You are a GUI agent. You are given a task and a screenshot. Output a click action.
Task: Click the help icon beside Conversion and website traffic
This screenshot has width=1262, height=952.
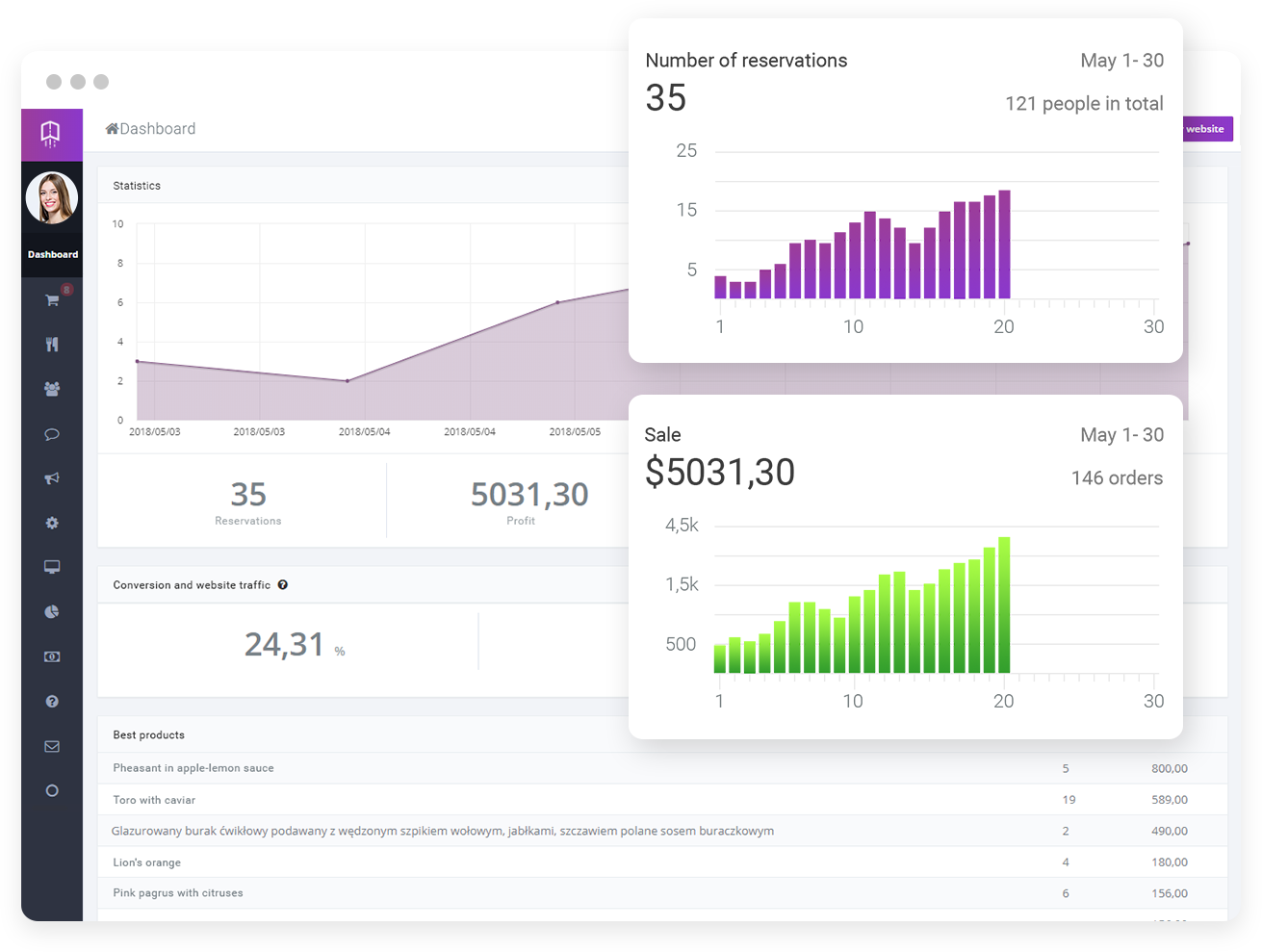pyautogui.click(x=283, y=584)
